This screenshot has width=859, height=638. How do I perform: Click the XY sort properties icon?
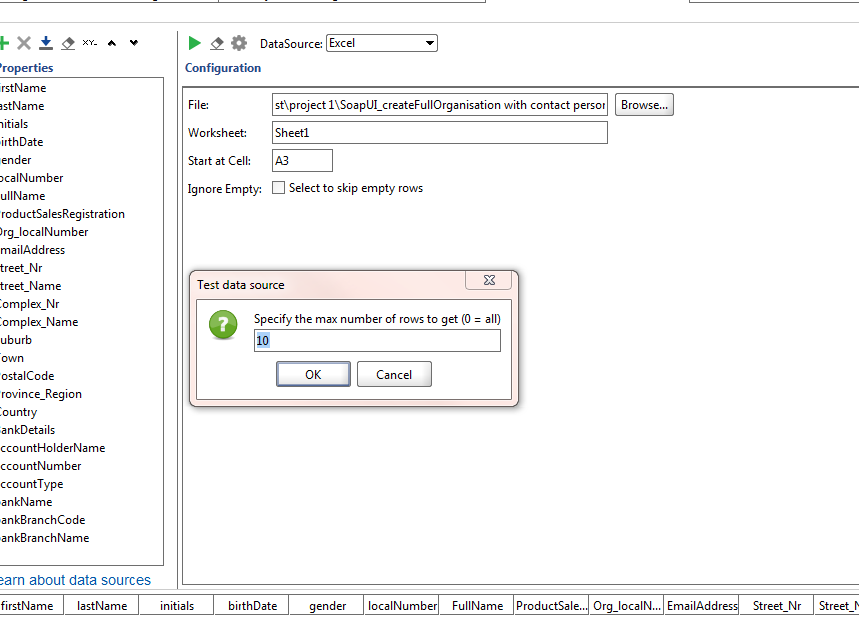tap(90, 43)
